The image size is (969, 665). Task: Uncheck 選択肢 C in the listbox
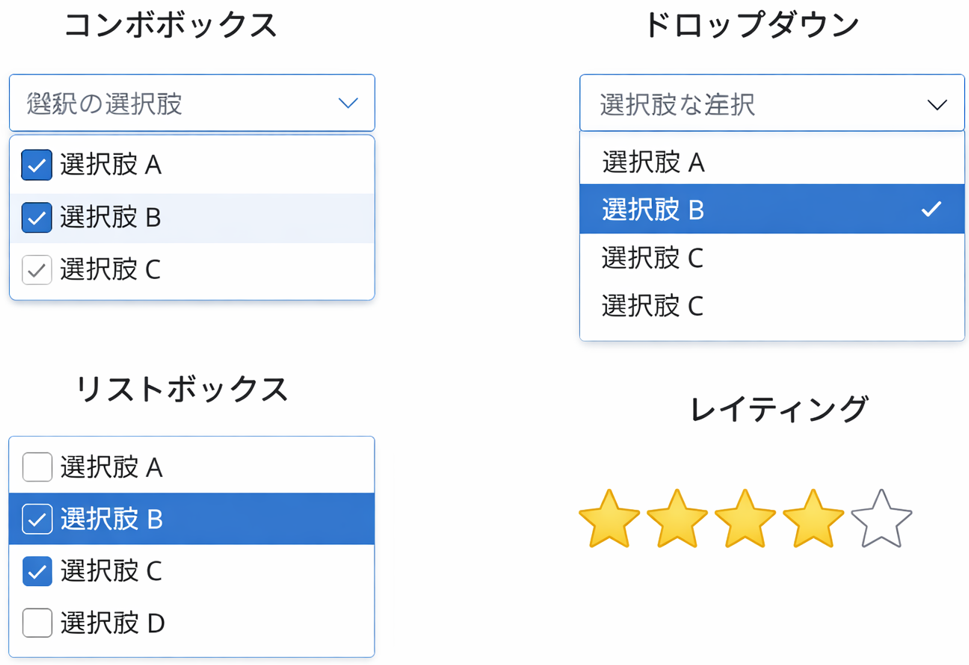pos(37,571)
